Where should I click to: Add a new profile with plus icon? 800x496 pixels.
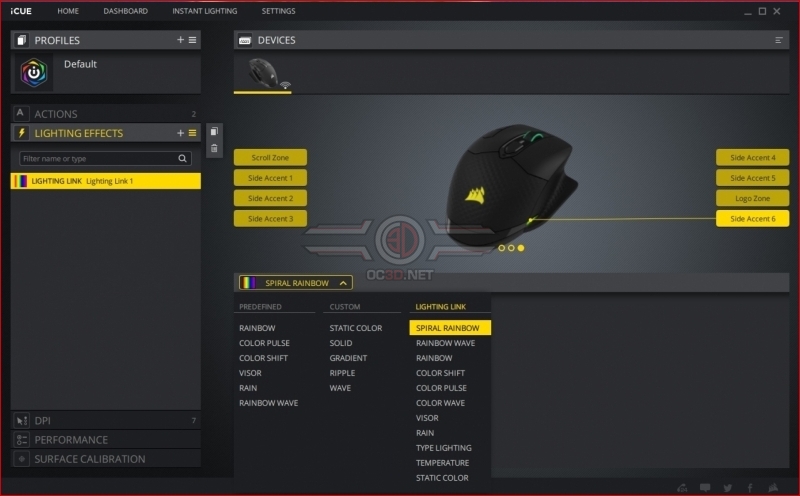click(x=180, y=40)
